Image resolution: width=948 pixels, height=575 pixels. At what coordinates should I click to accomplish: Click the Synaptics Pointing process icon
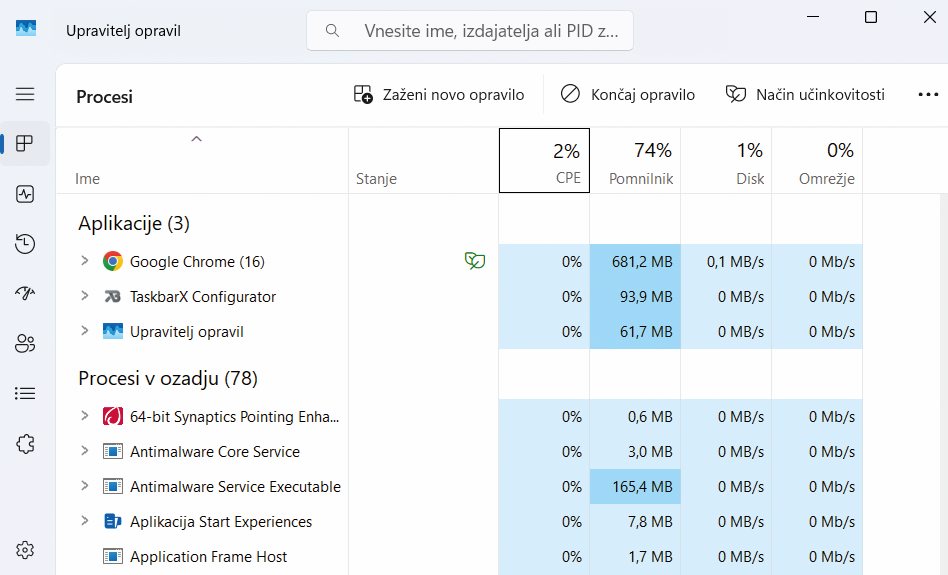click(112, 416)
